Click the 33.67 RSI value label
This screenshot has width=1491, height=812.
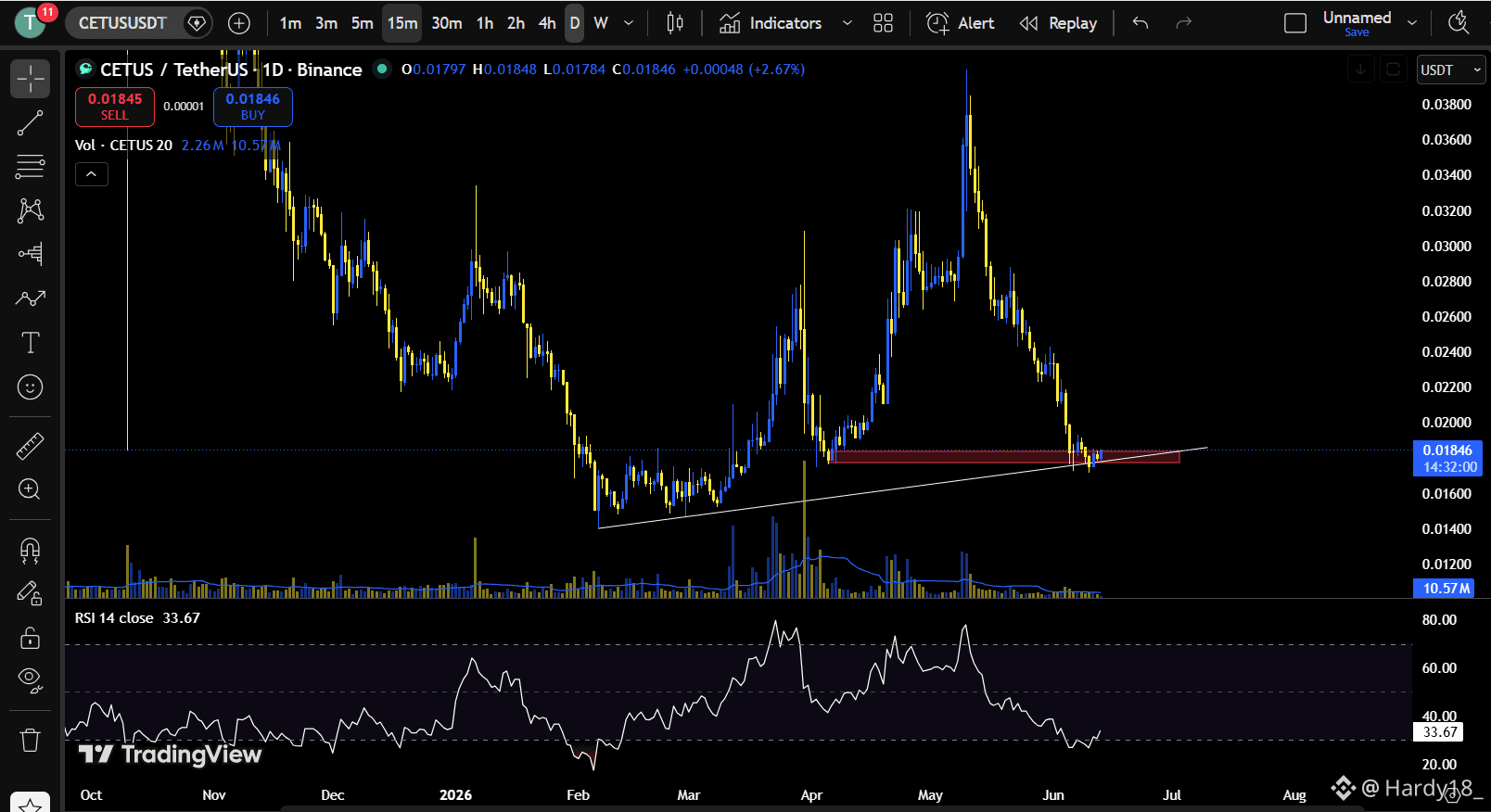click(x=1439, y=732)
